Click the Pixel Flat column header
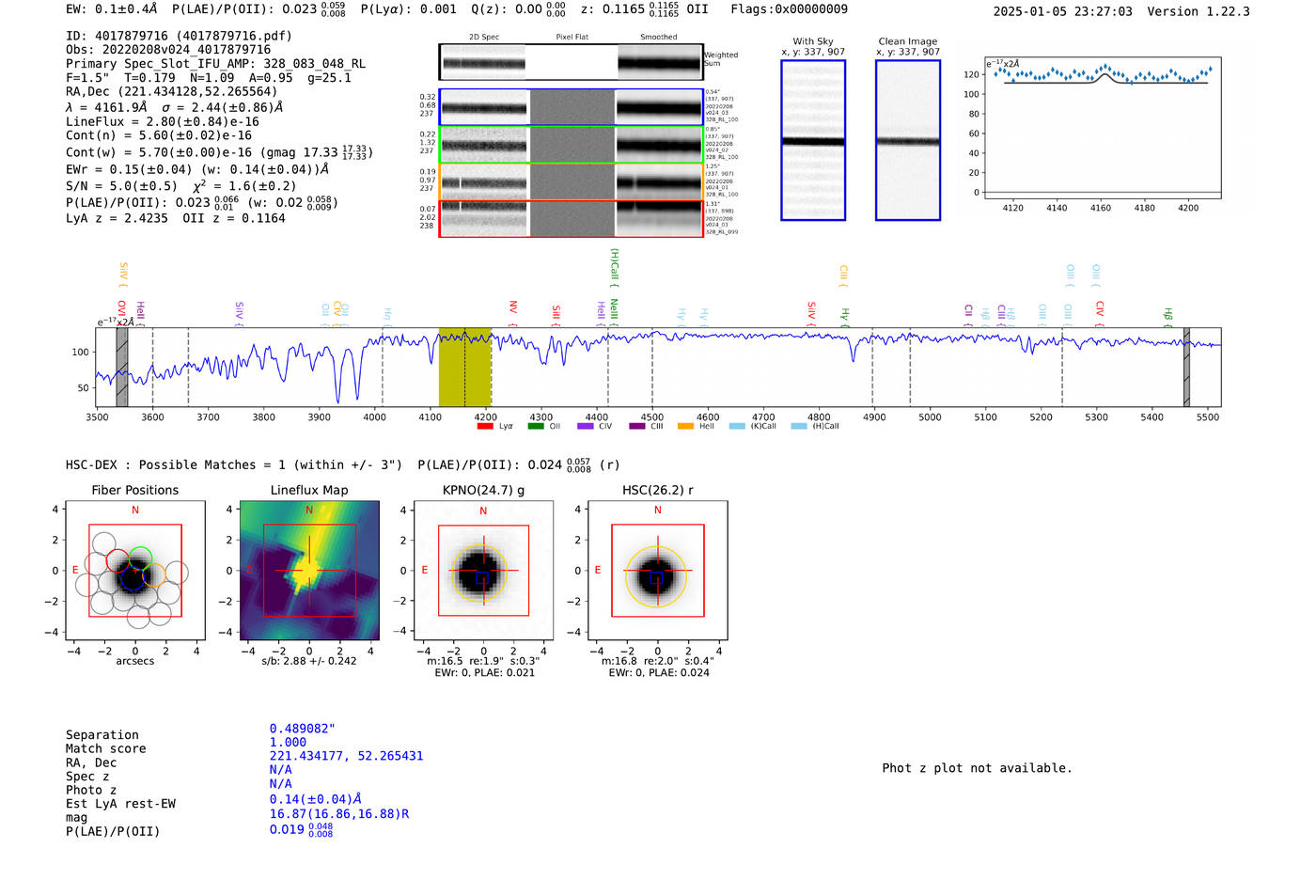1316x896 pixels. (x=572, y=38)
